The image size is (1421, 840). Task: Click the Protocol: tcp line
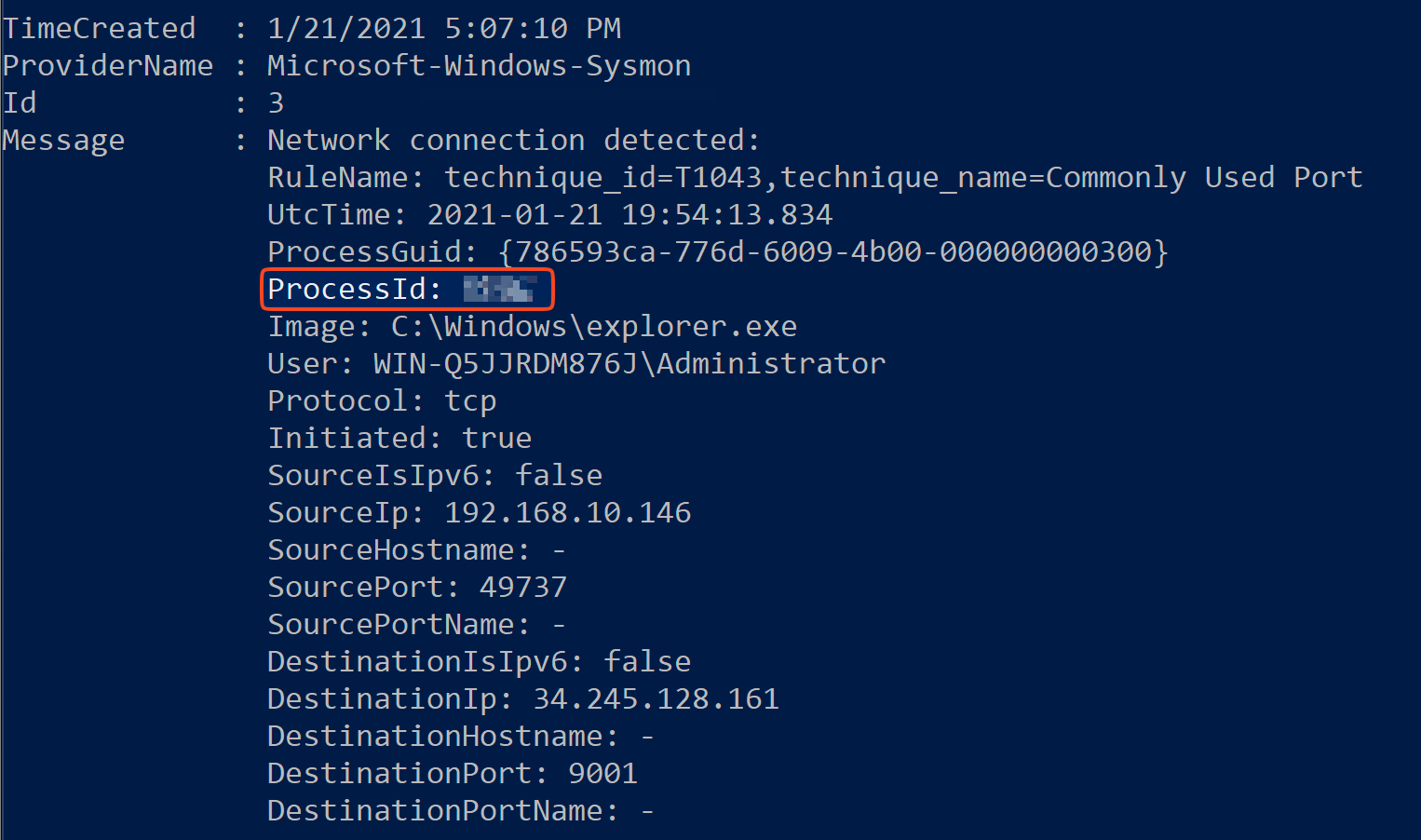pos(382,401)
